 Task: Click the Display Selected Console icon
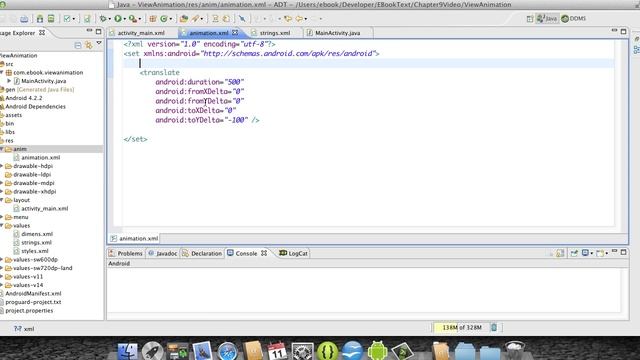pos(586,253)
